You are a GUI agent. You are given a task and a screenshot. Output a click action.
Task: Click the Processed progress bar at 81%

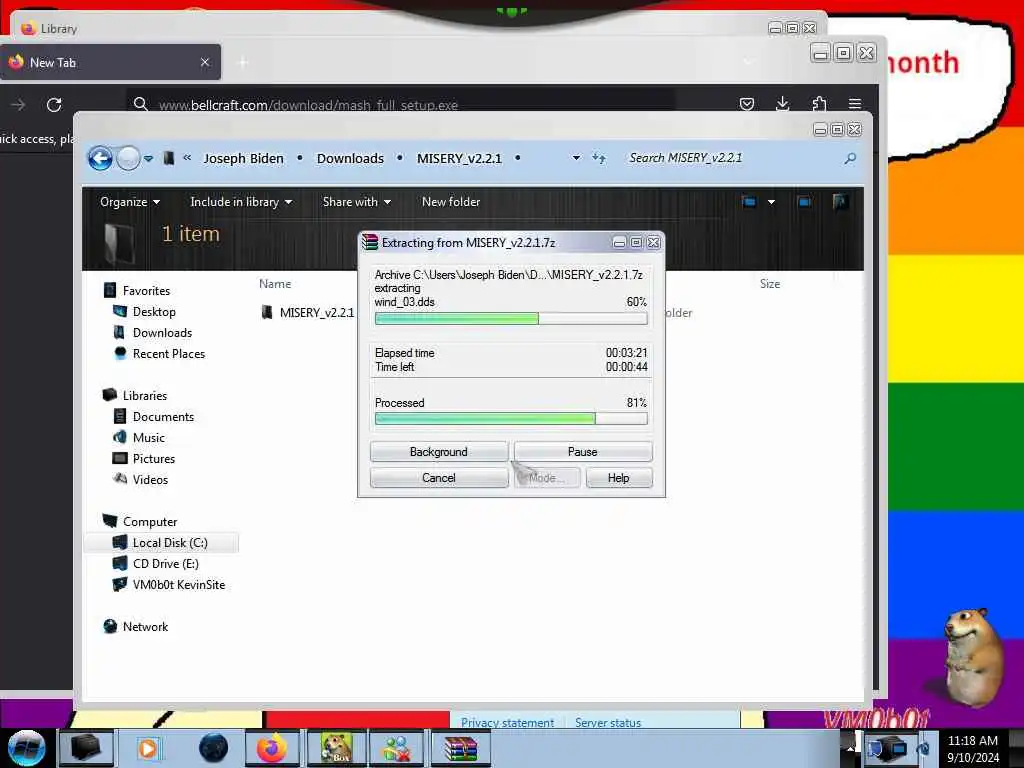coord(511,419)
